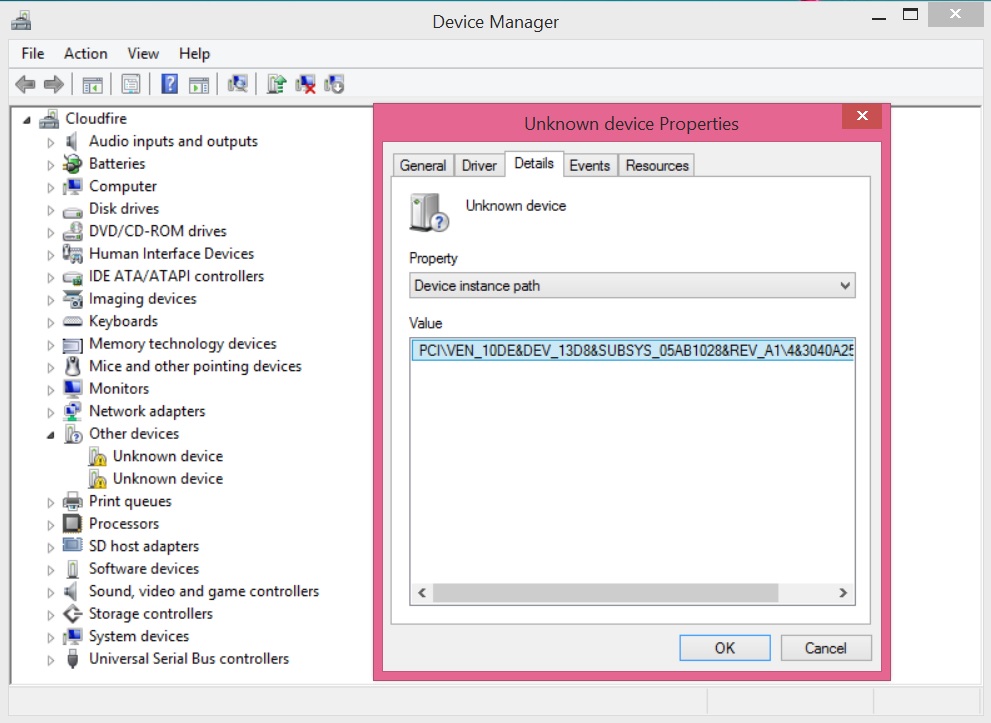Click the Disable device icon with down arrow

coord(335,85)
